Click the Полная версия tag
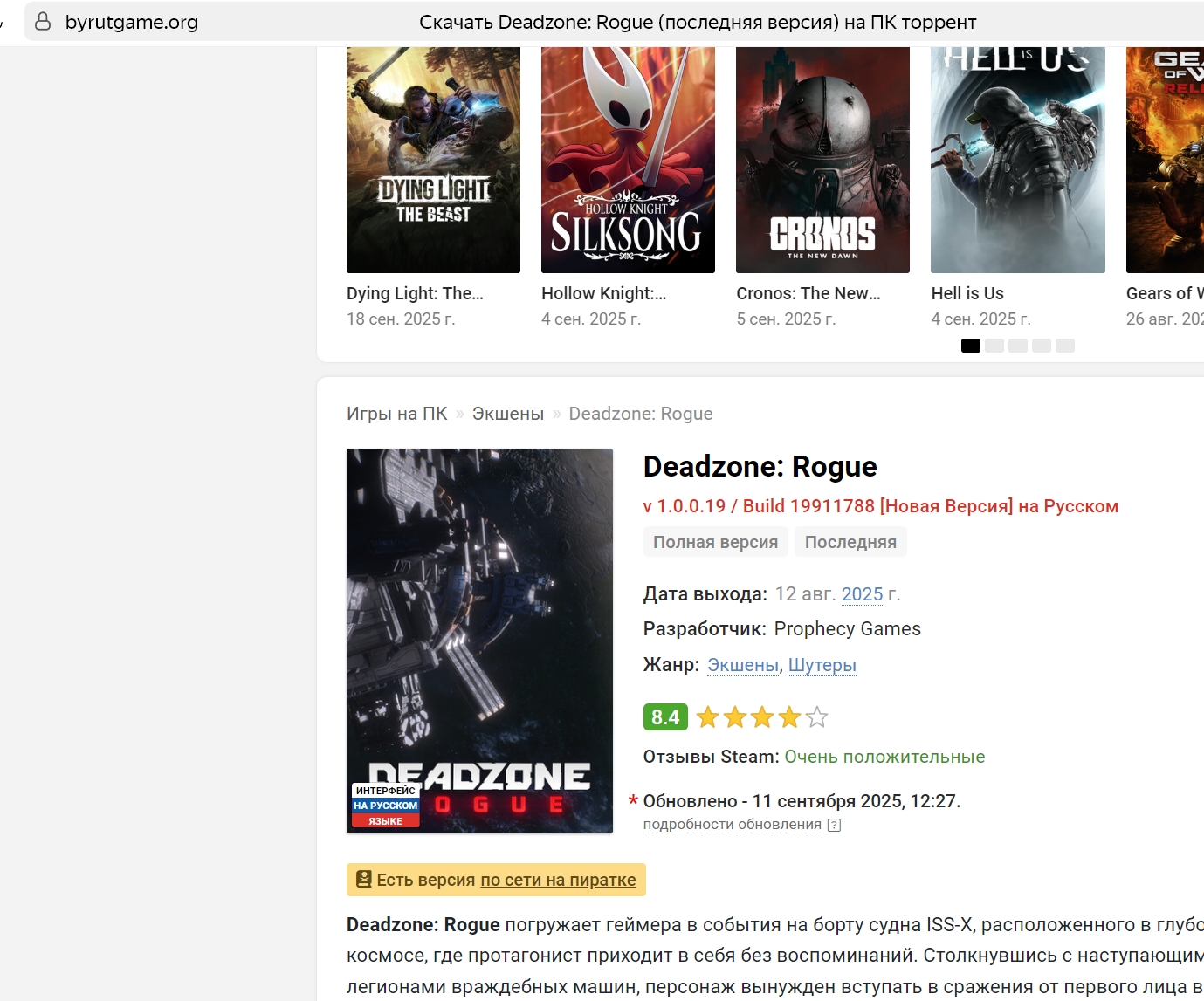 [x=716, y=542]
